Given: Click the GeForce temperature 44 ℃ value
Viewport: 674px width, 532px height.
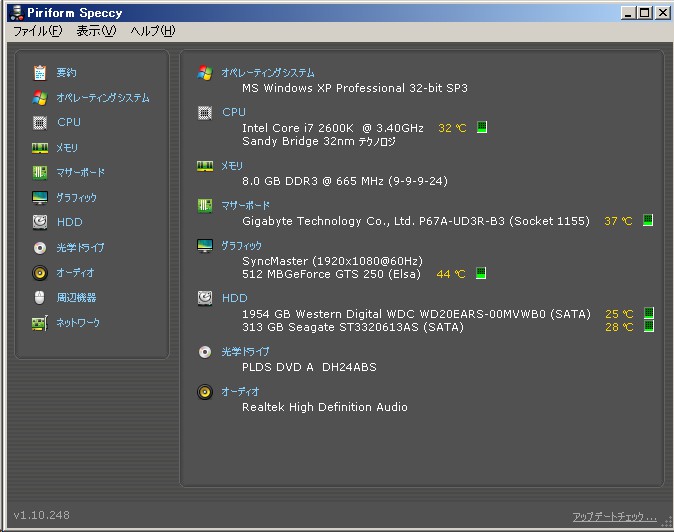Looking at the screenshot, I should [x=451, y=274].
